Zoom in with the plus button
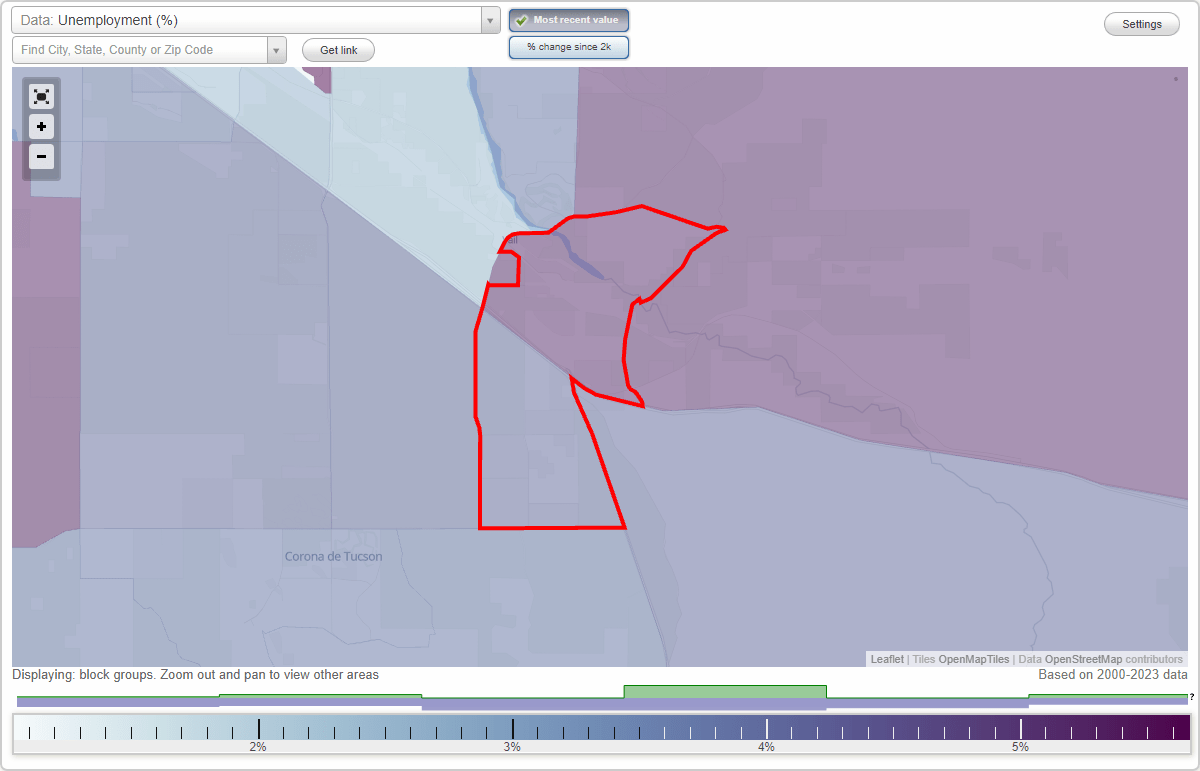1200x771 pixels. pos(41,127)
